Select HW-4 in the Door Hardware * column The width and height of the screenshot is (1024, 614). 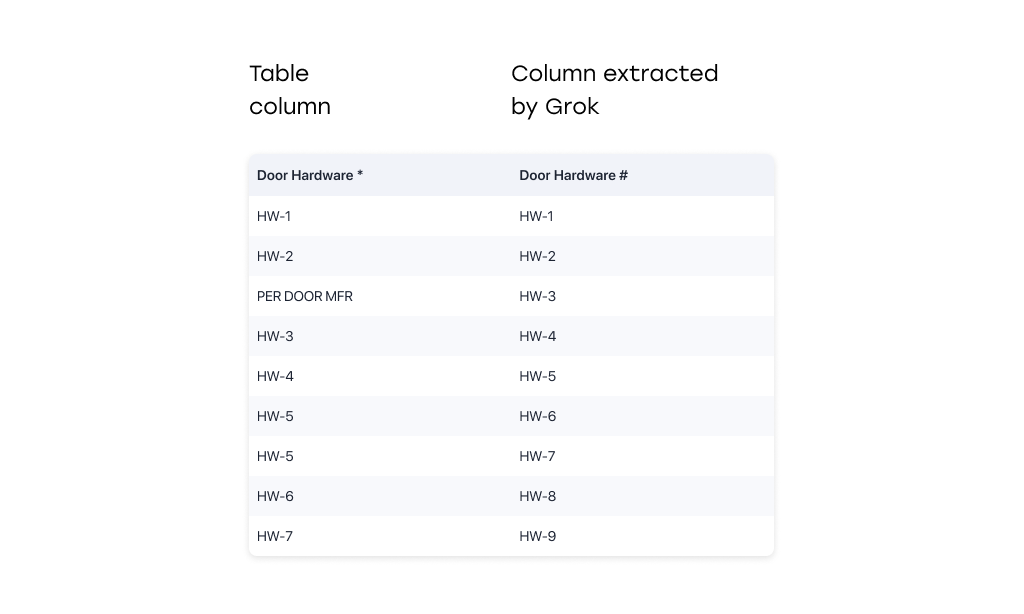pos(275,376)
